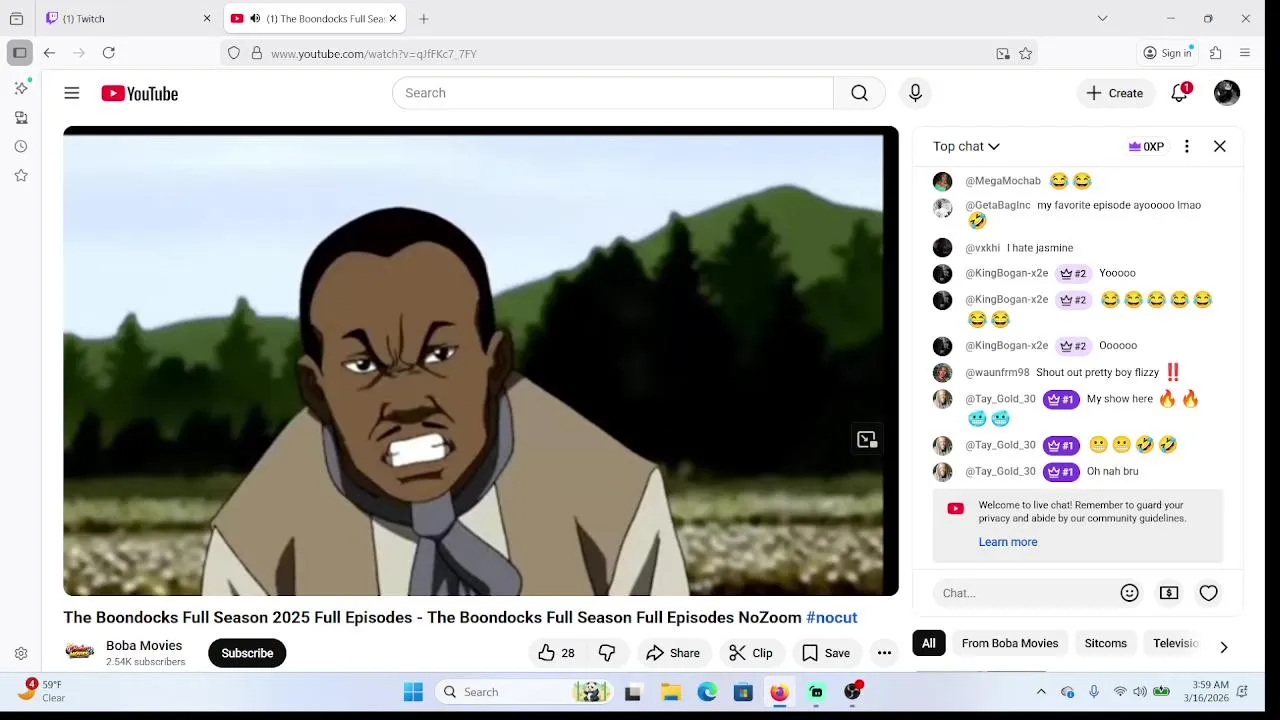1280x720 pixels.
Task: Open the Learn more chat guidelines link
Action: coord(1008,542)
